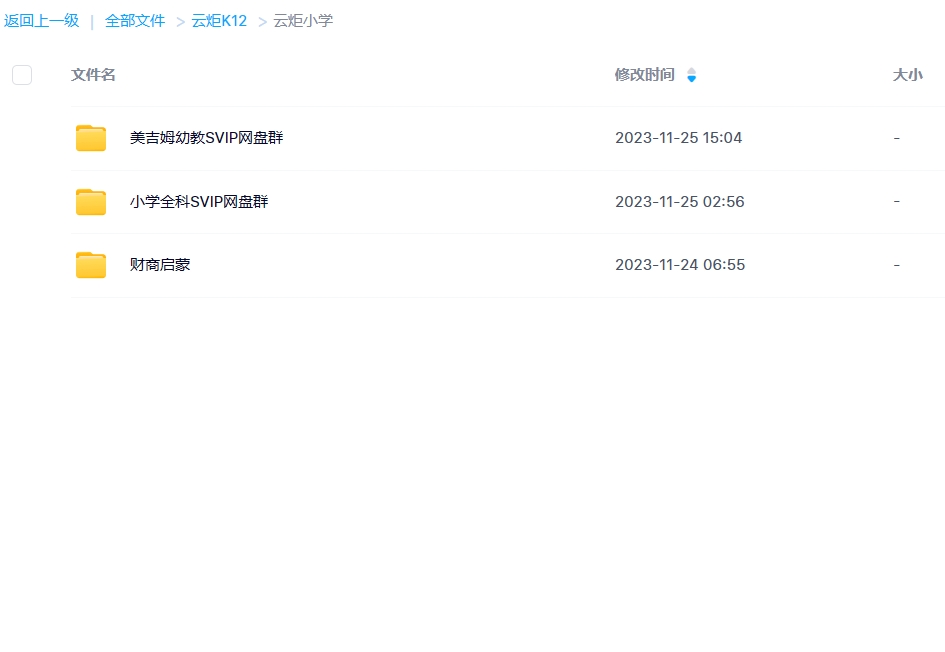Image resolution: width=945 pixels, height=652 pixels.
Task: Open the 小学全科SVIP网盘群 folder name
Action: tap(199, 202)
